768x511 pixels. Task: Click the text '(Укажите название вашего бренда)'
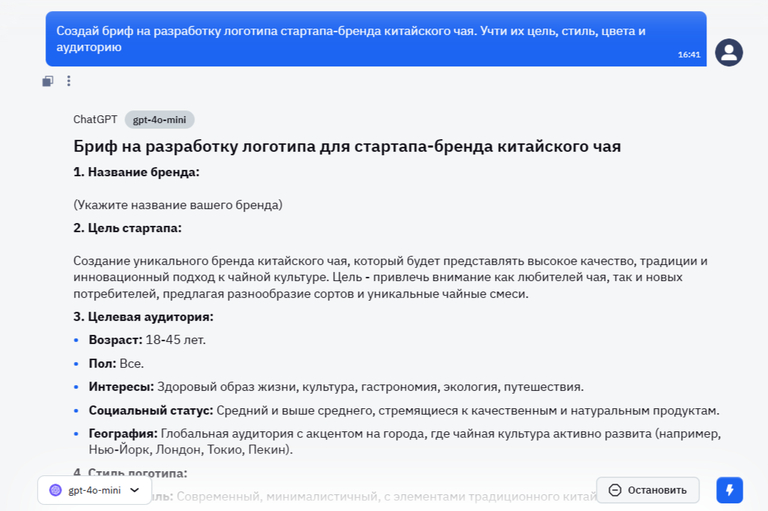[178, 205]
